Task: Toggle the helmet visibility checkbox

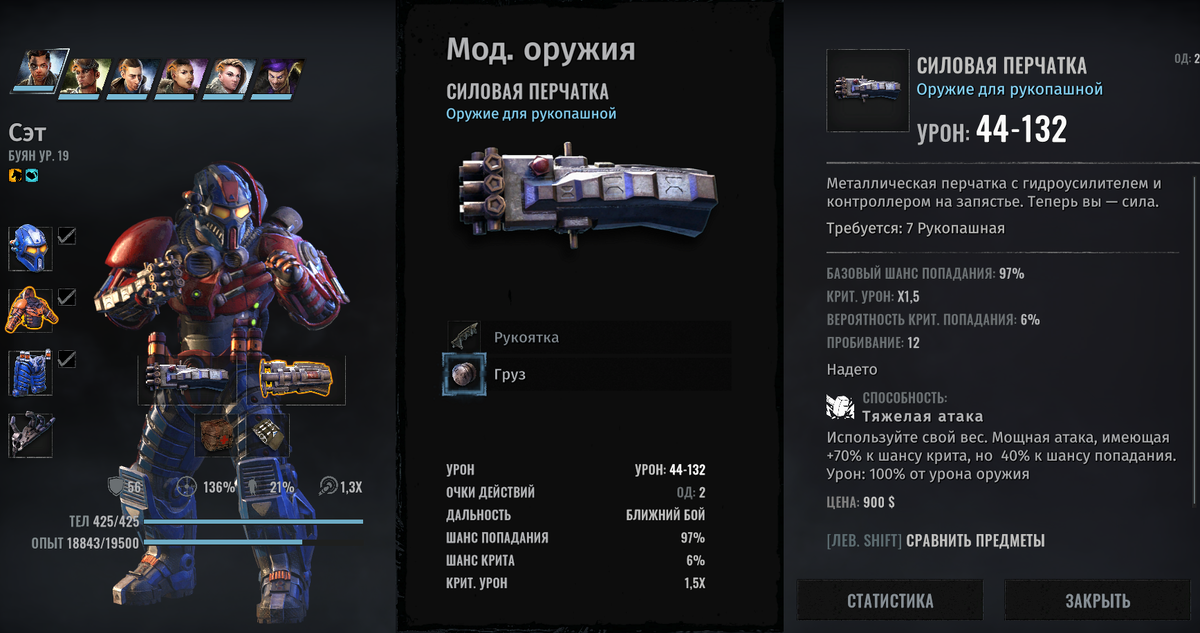Action: click(67, 236)
